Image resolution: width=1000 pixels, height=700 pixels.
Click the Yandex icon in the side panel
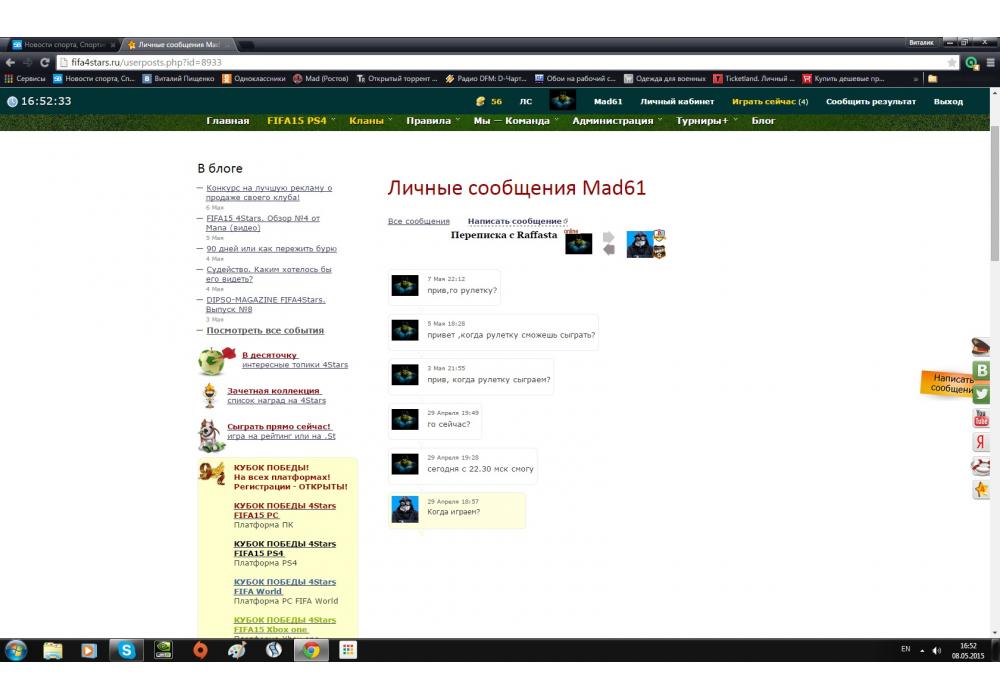(981, 442)
